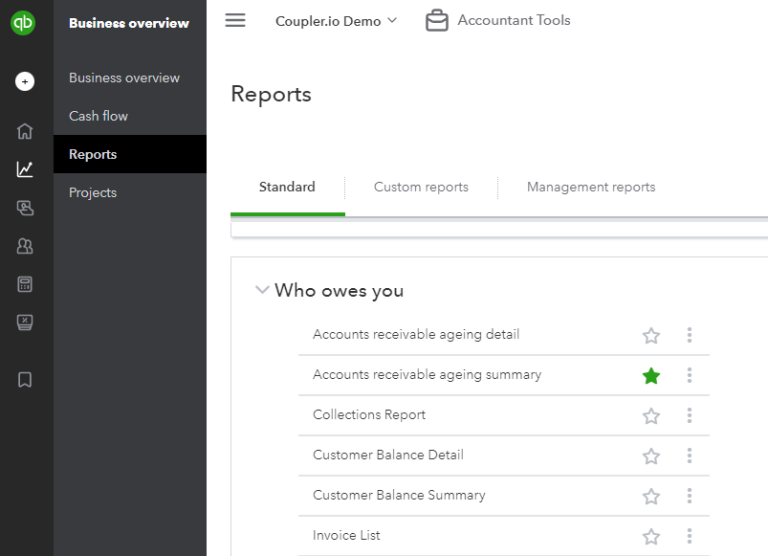The width and height of the screenshot is (768, 556).
Task: Select the Business overview chart icon
Action: (x=25, y=169)
